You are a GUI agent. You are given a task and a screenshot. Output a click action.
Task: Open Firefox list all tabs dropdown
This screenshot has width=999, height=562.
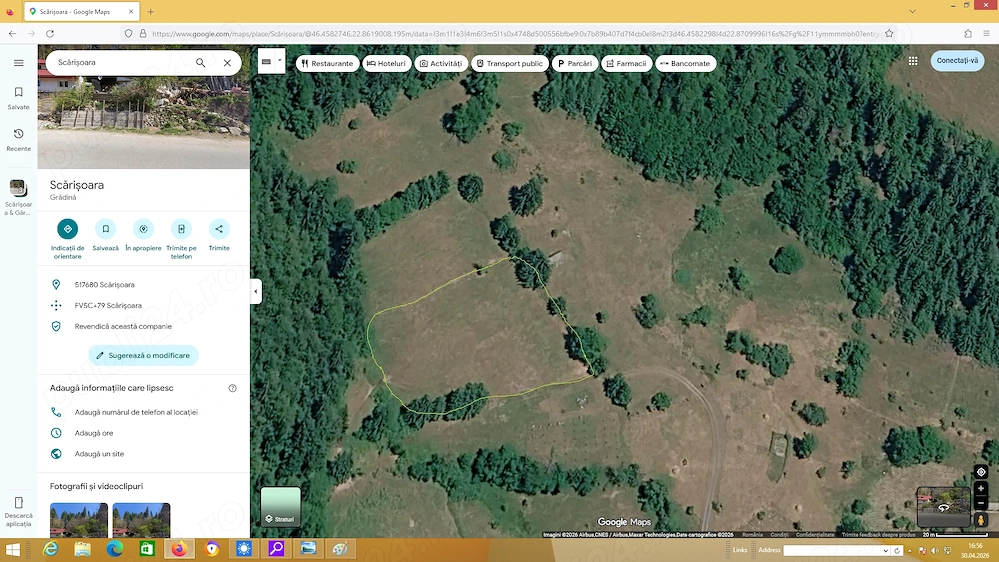912,11
